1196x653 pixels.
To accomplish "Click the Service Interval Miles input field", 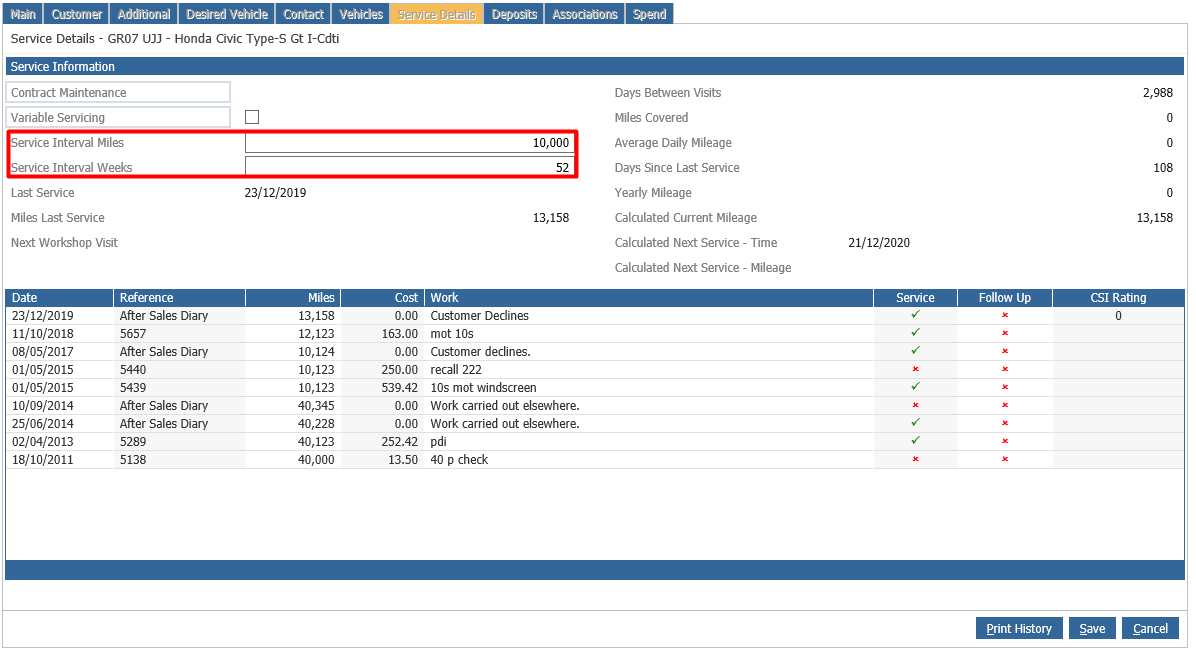I will [x=410, y=142].
